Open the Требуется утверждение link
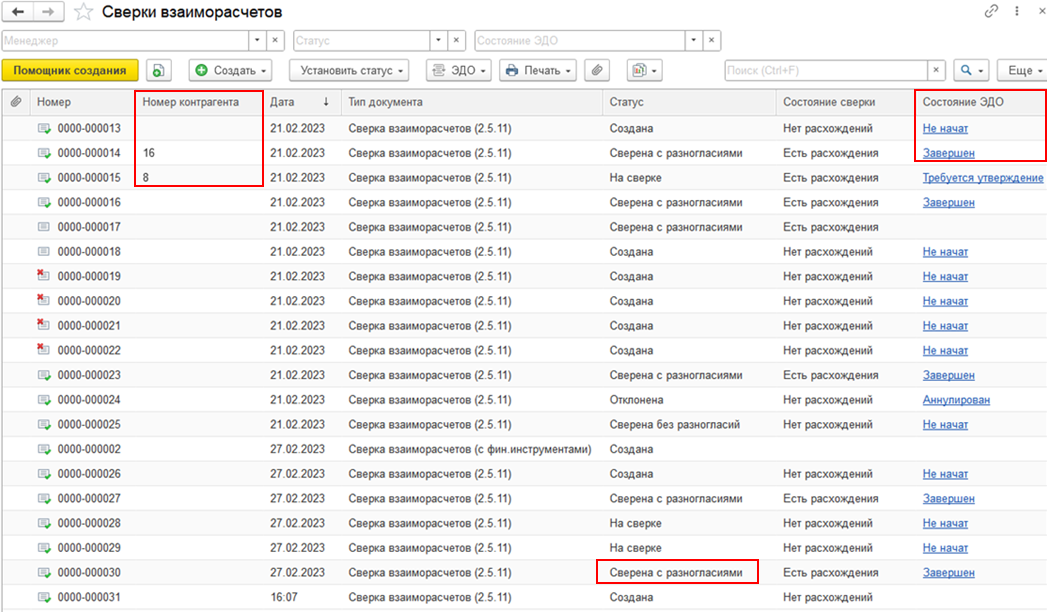 click(x=983, y=178)
